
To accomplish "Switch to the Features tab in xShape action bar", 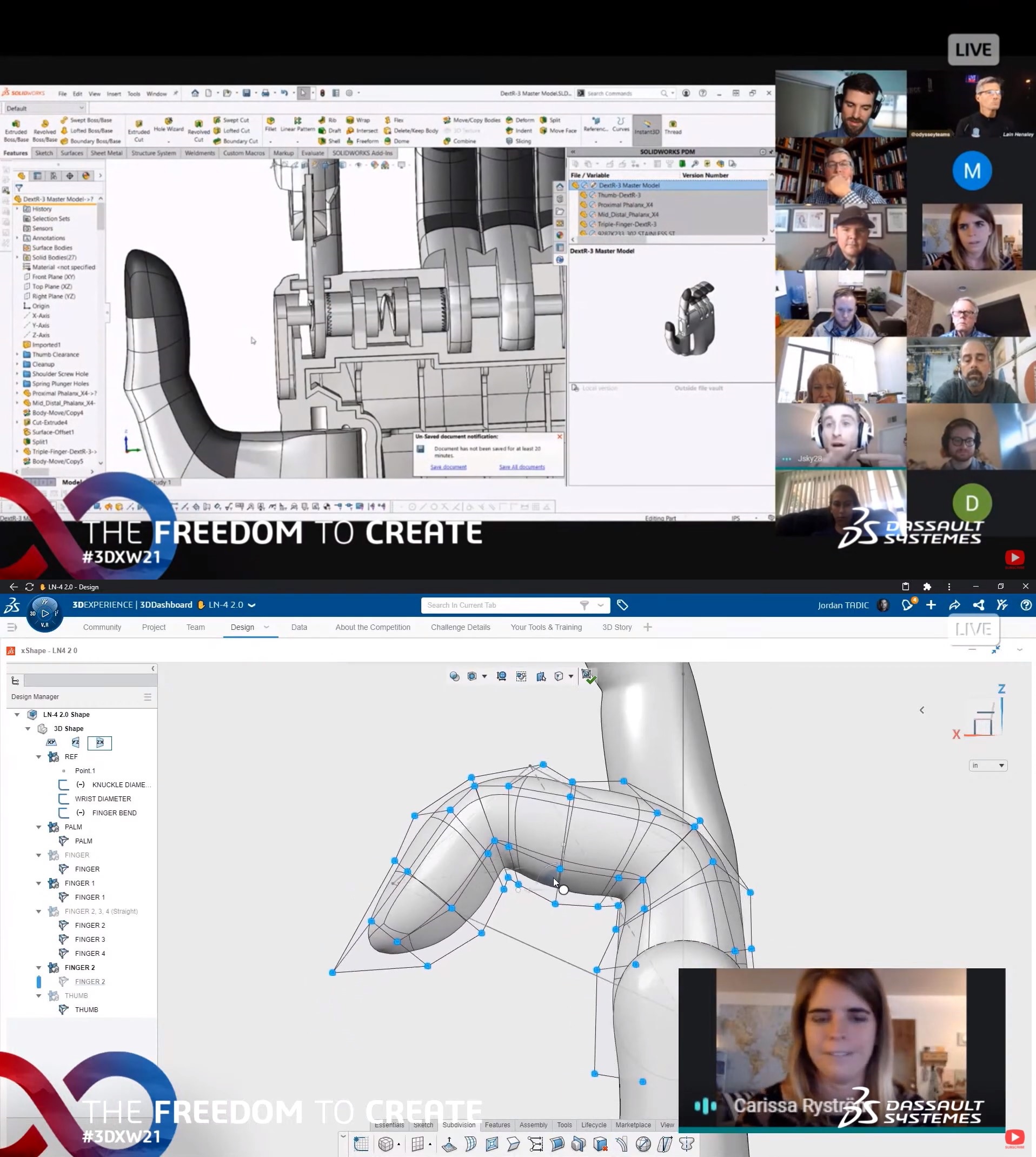I will click(x=497, y=1125).
